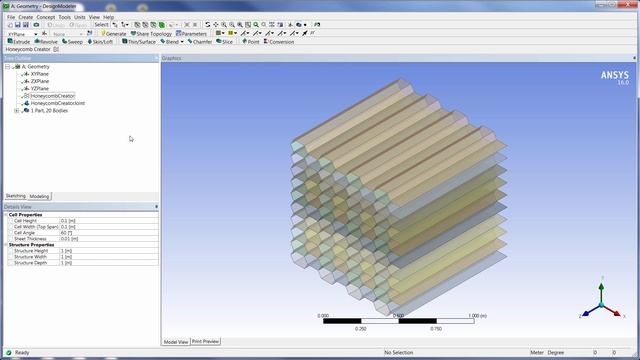Collapse the Structure Properties section
The image size is (640, 360).
pyautogui.click(x=6, y=245)
